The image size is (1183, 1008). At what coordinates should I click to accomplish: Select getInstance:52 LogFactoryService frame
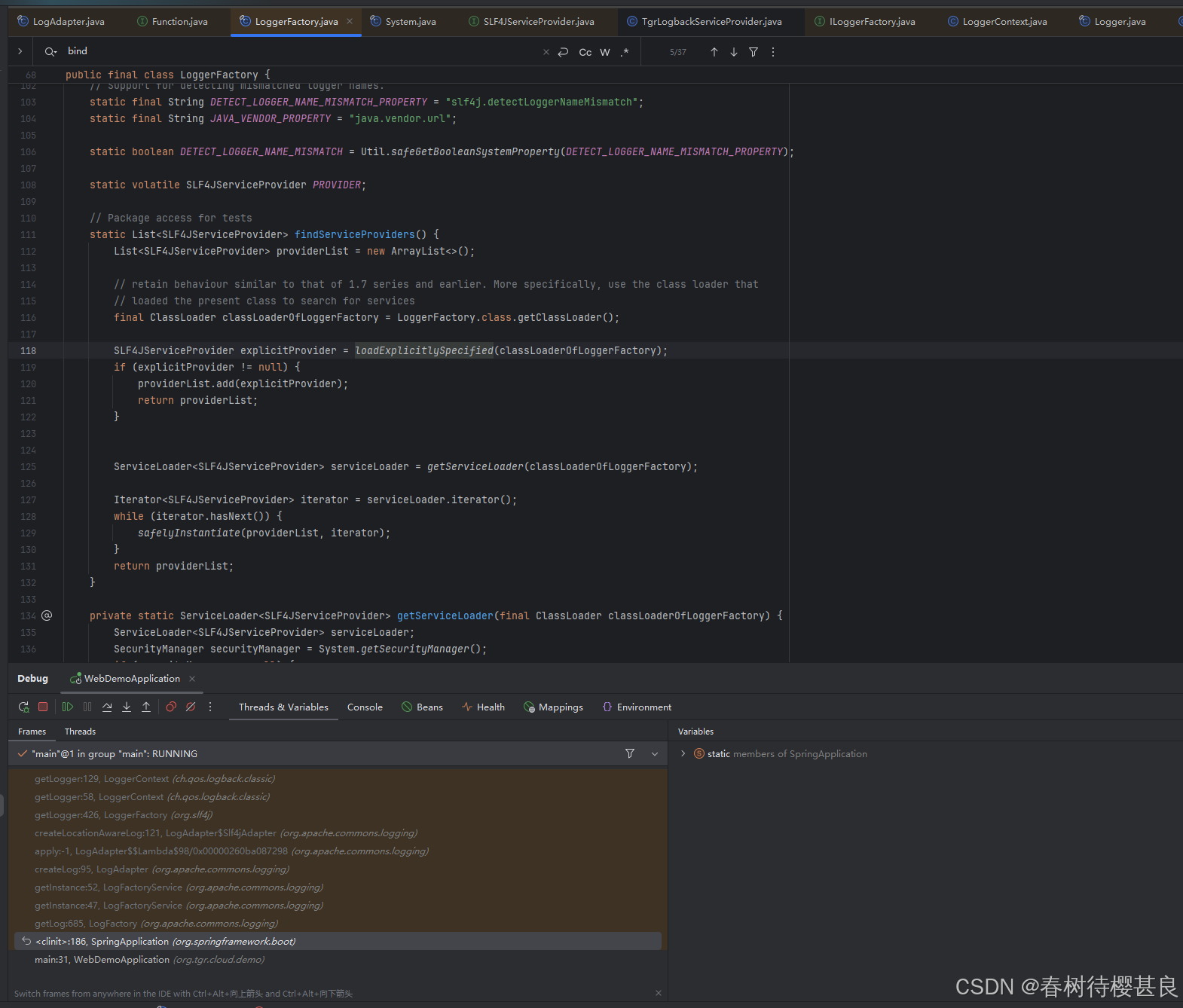click(x=338, y=887)
